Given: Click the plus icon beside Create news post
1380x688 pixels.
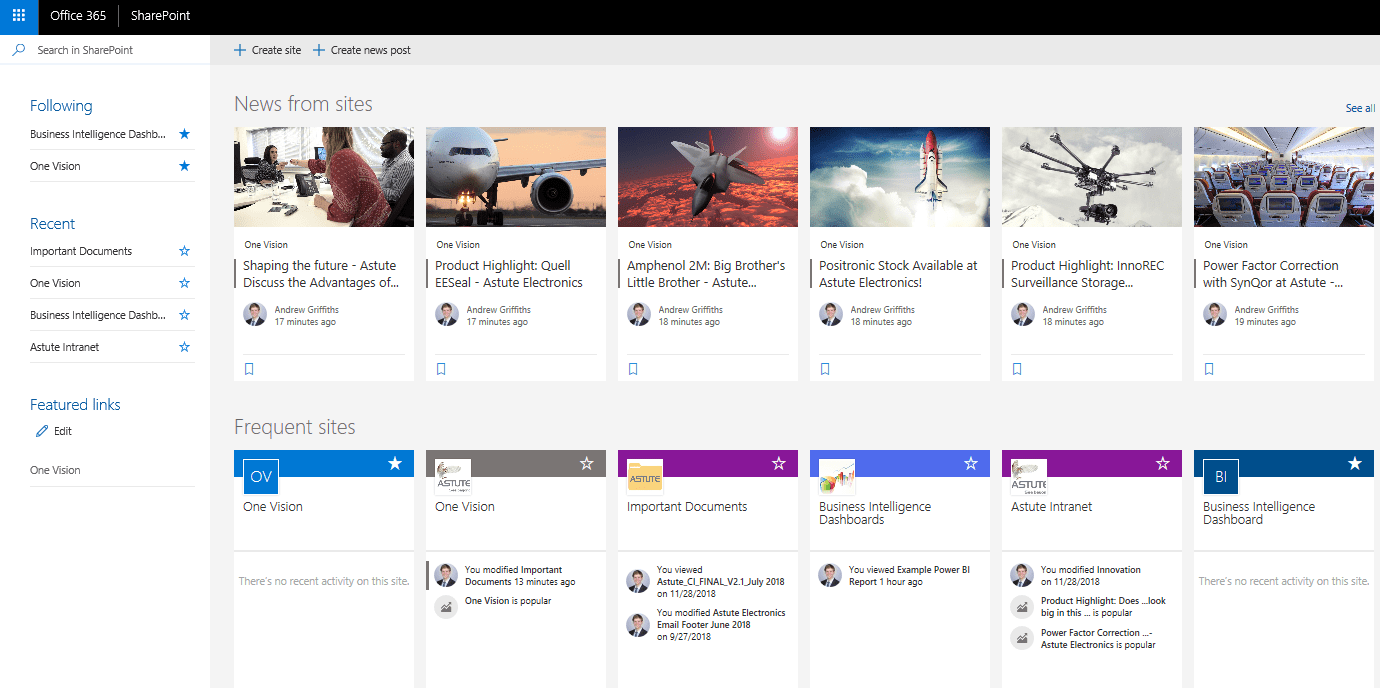Looking at the screenshot, I should 319,50.
